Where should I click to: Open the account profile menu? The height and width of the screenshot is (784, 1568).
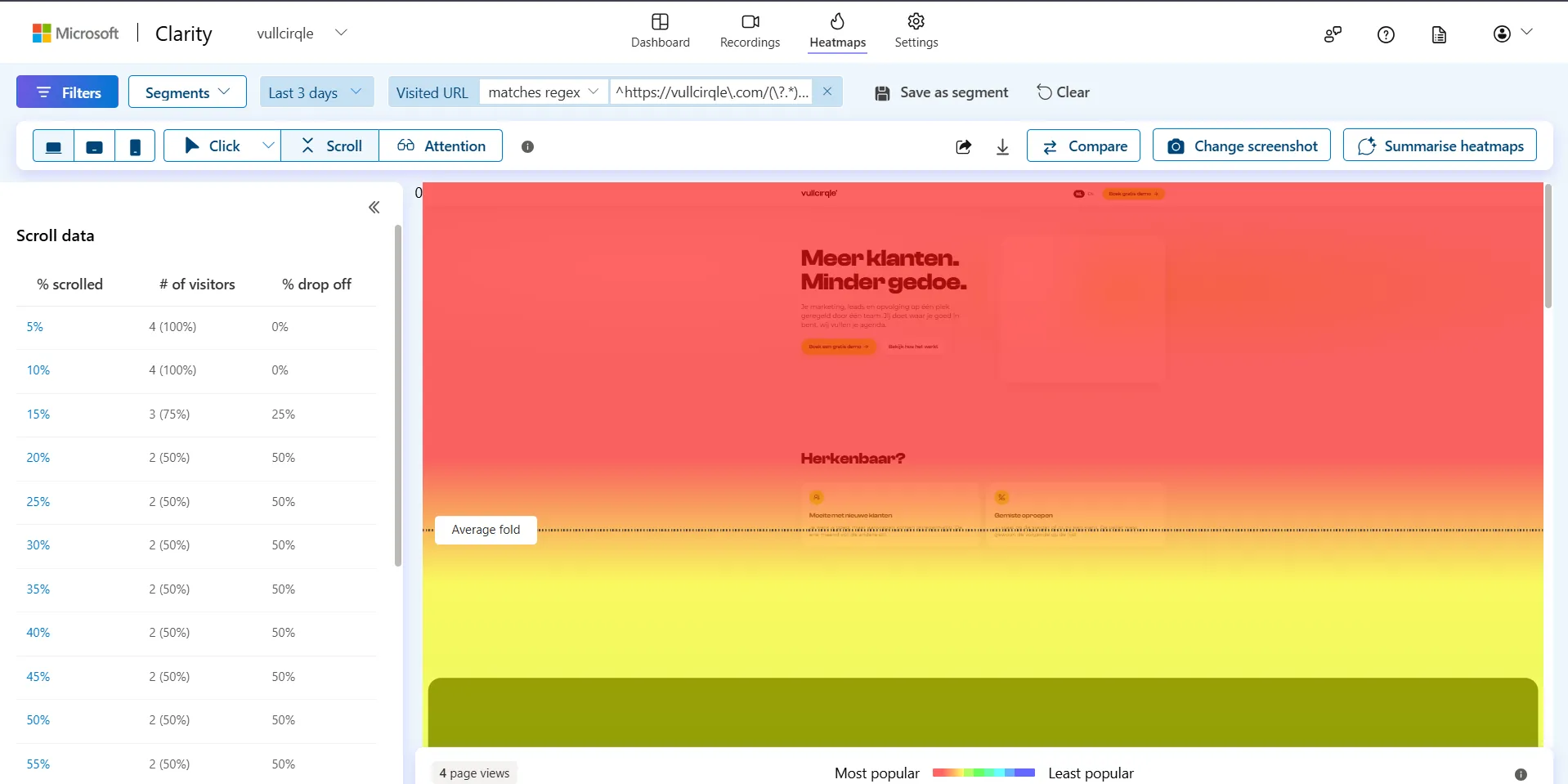(1512, 34)
